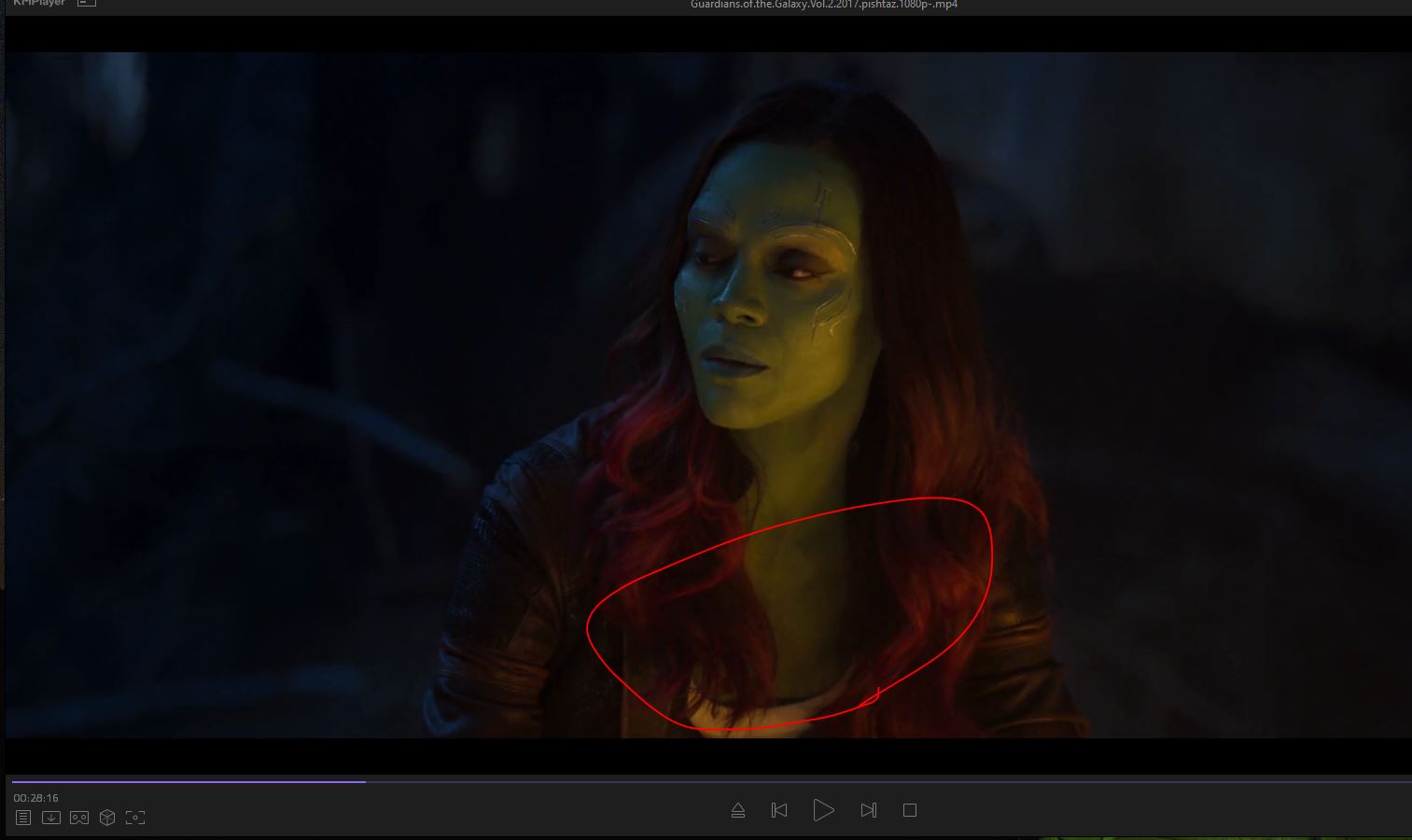
Task: Click the Guardians of the Galaxy file title
Action: [x=823, y=5]
